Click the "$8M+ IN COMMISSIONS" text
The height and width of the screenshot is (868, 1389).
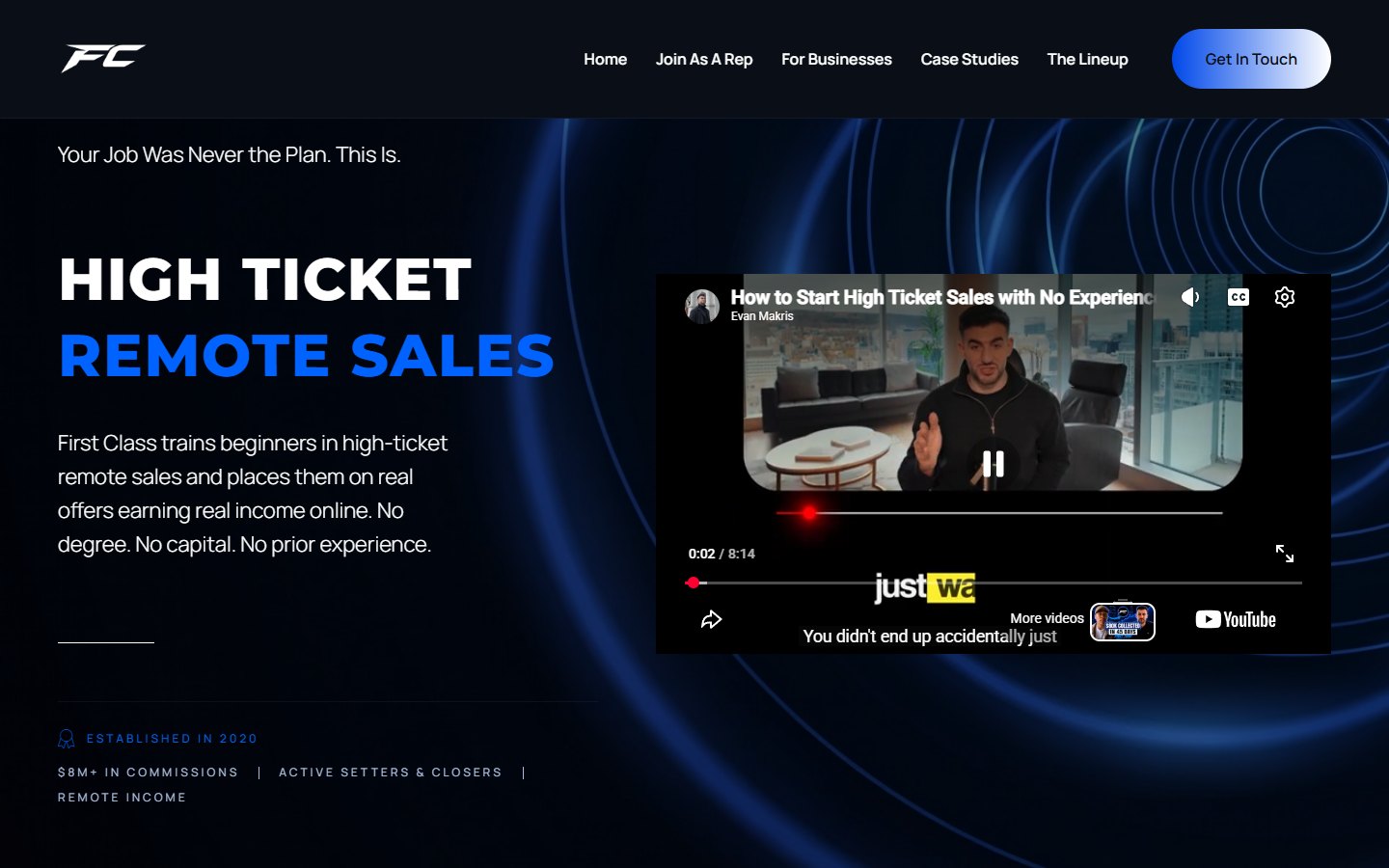coord(148,773)
